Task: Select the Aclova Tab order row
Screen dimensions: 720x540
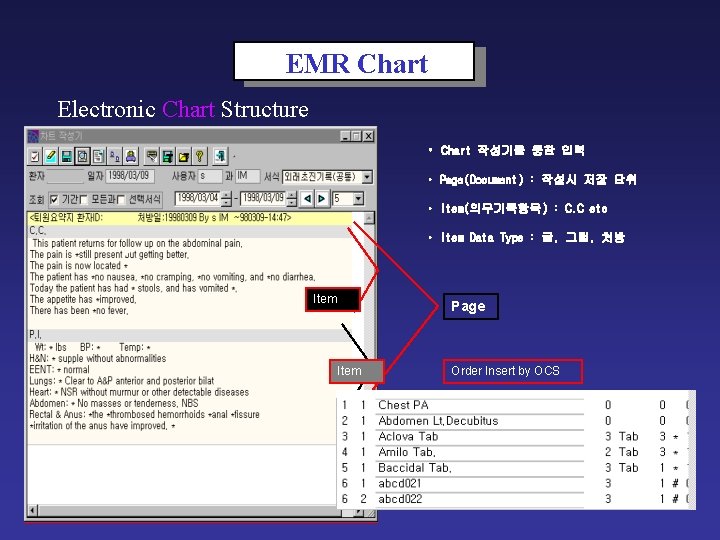Action: coord(514,436)
